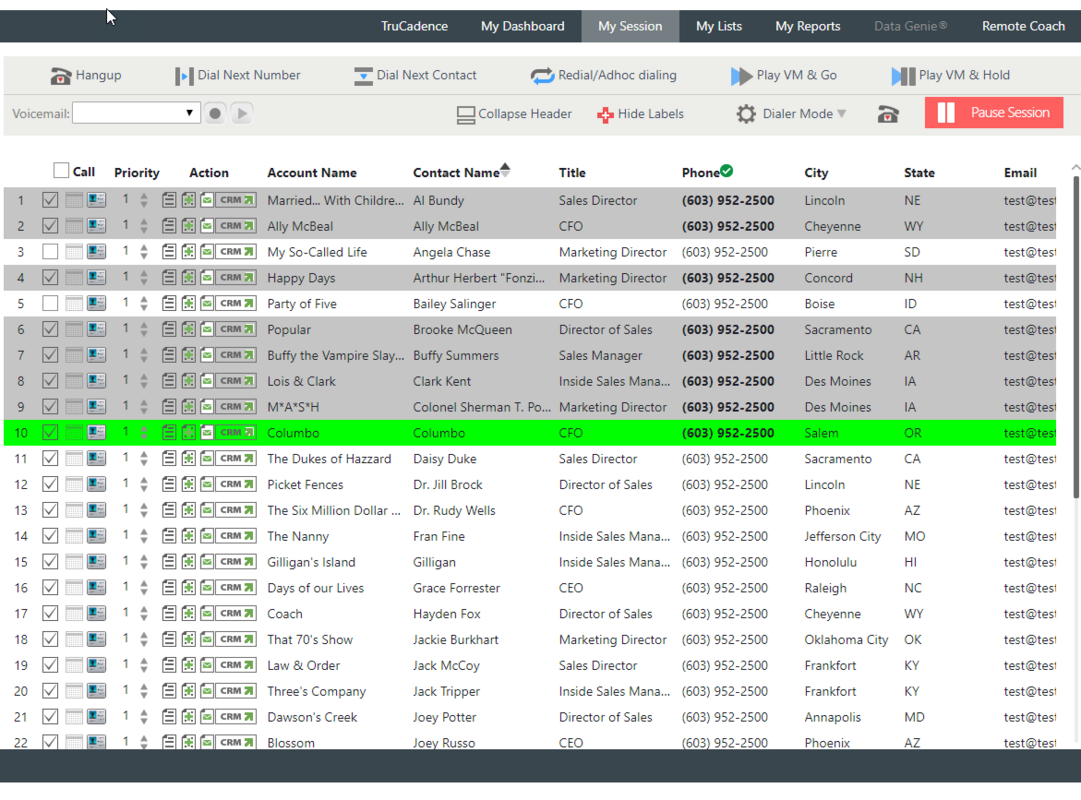Open the Voicemail dropdown
This screenshot has height=800, width=1081.
tap(189, 113)
